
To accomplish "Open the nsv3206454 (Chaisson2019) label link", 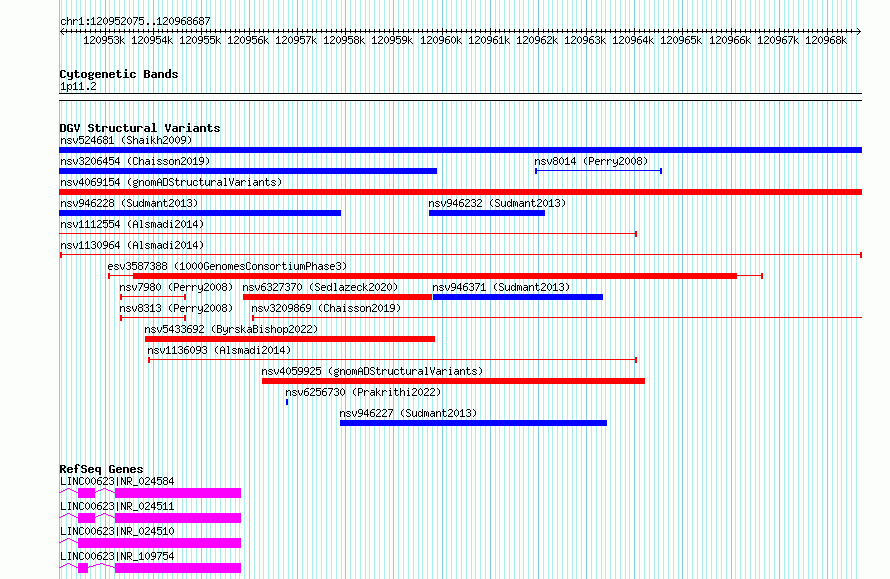I will [x=135, y=161].
